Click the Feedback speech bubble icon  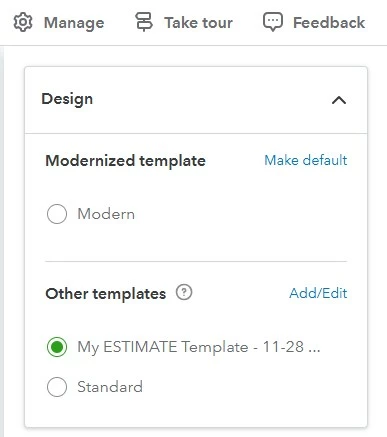(273, 22)
